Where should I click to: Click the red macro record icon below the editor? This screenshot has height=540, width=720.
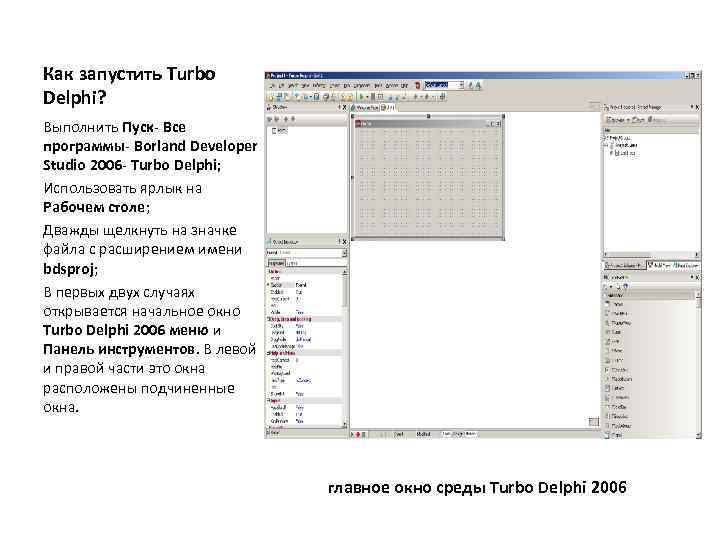click(358, 434)
